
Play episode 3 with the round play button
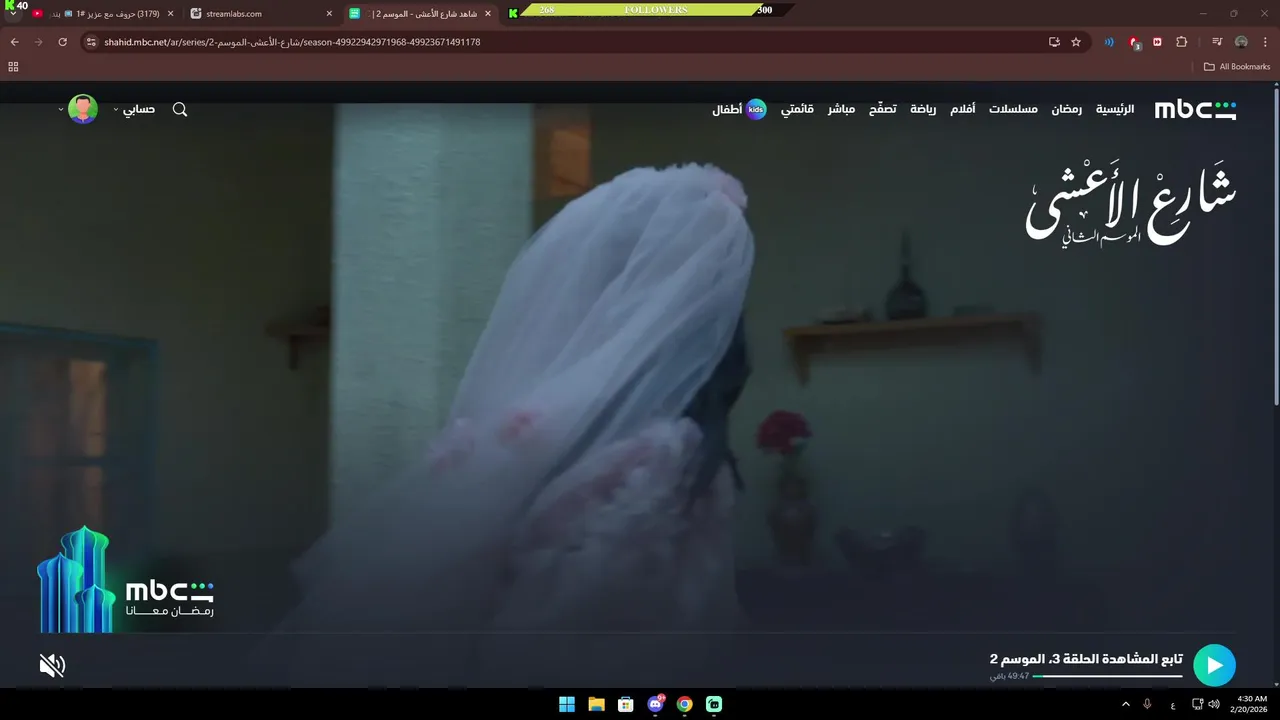1214,665
